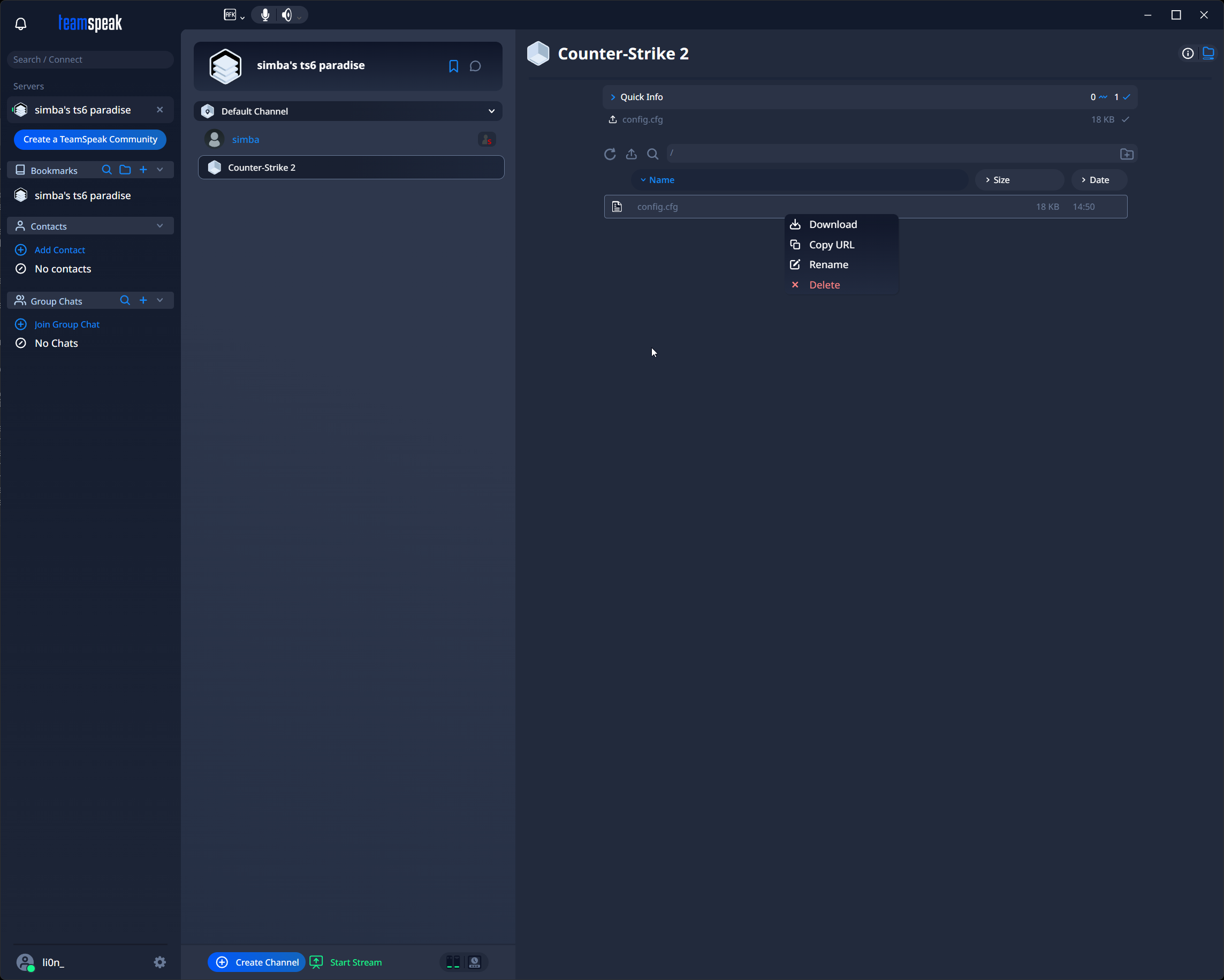Viewport: 1224px width, 980px height.
Task: Select user simba in the channel
Action: point(246,139)
